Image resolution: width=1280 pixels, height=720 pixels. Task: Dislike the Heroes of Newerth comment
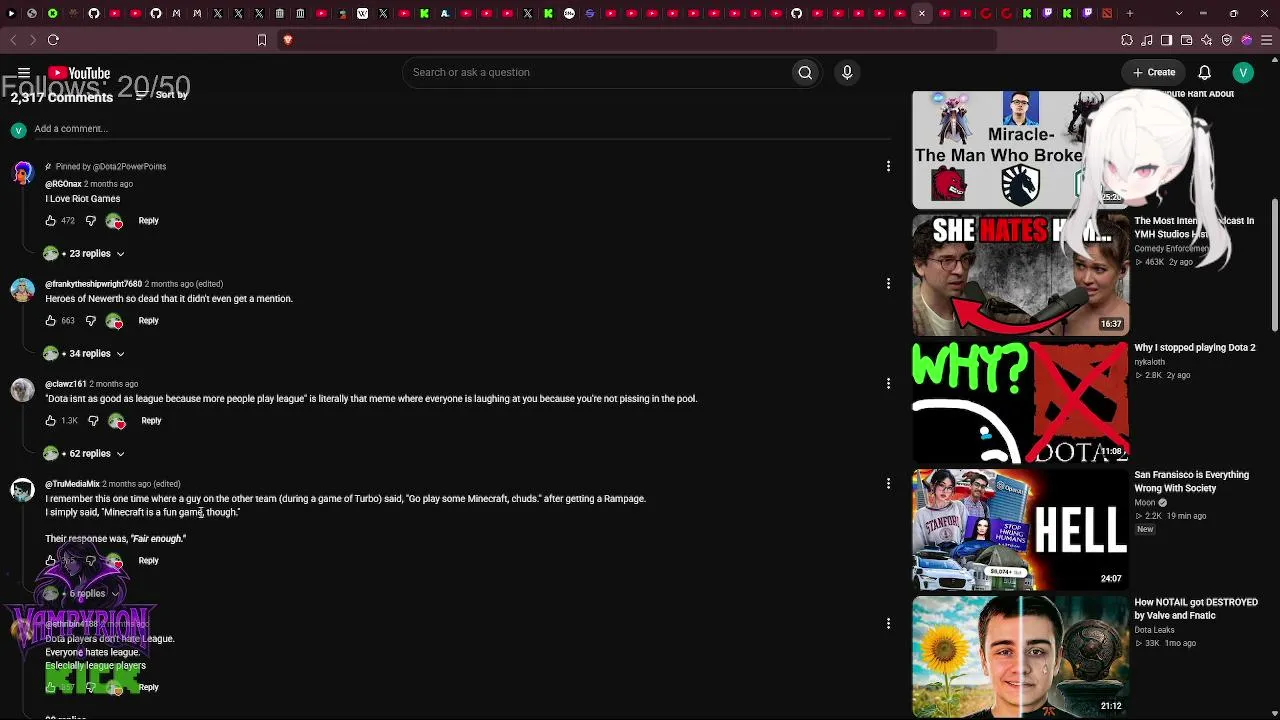point(90,321)
